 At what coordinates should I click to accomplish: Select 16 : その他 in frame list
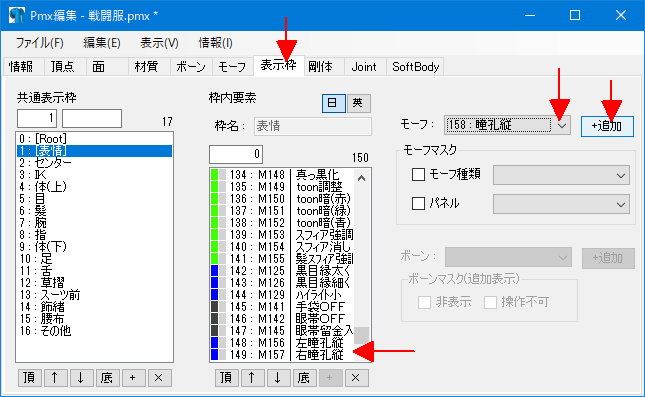94,331
